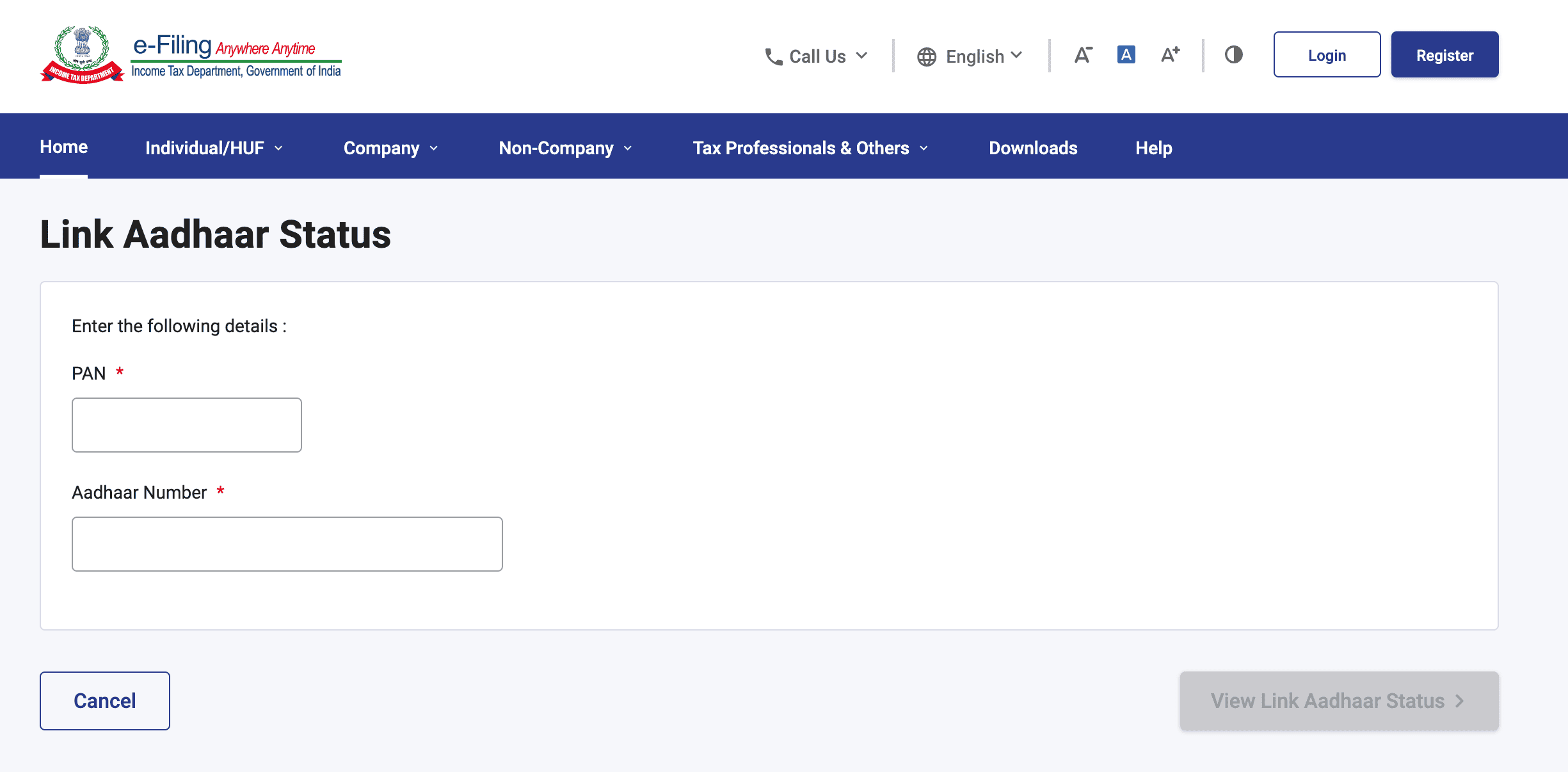Click the decrease font size icon
This screenshot has height=772, width=1568.
[1083, 55]
